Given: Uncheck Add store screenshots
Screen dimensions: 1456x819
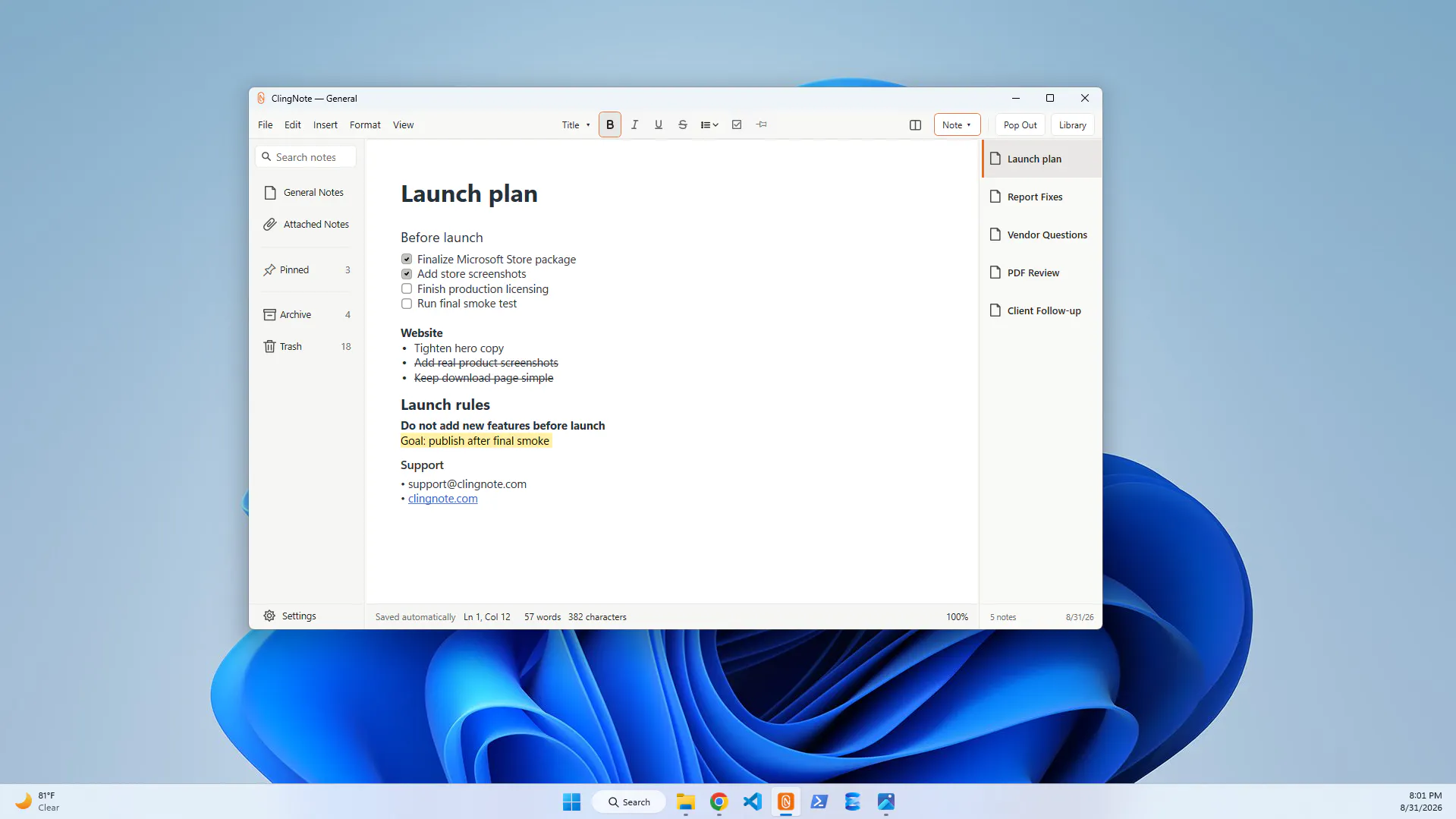Looking at the screenshot, I should [x=407, y=274].
